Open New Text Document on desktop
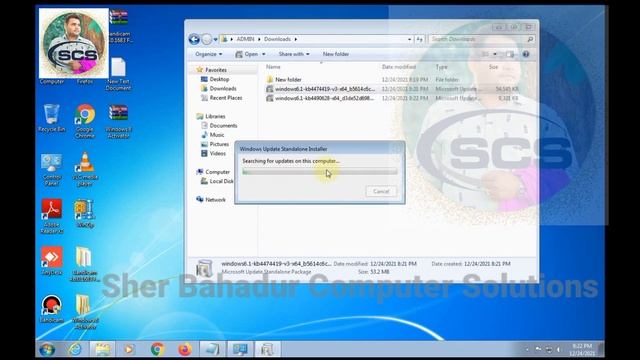 (x=118, y=74)
